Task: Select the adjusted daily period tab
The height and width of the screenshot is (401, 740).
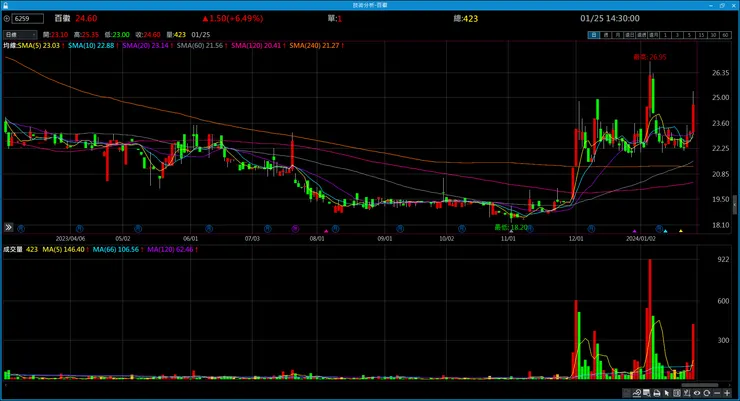Action: 630,35
